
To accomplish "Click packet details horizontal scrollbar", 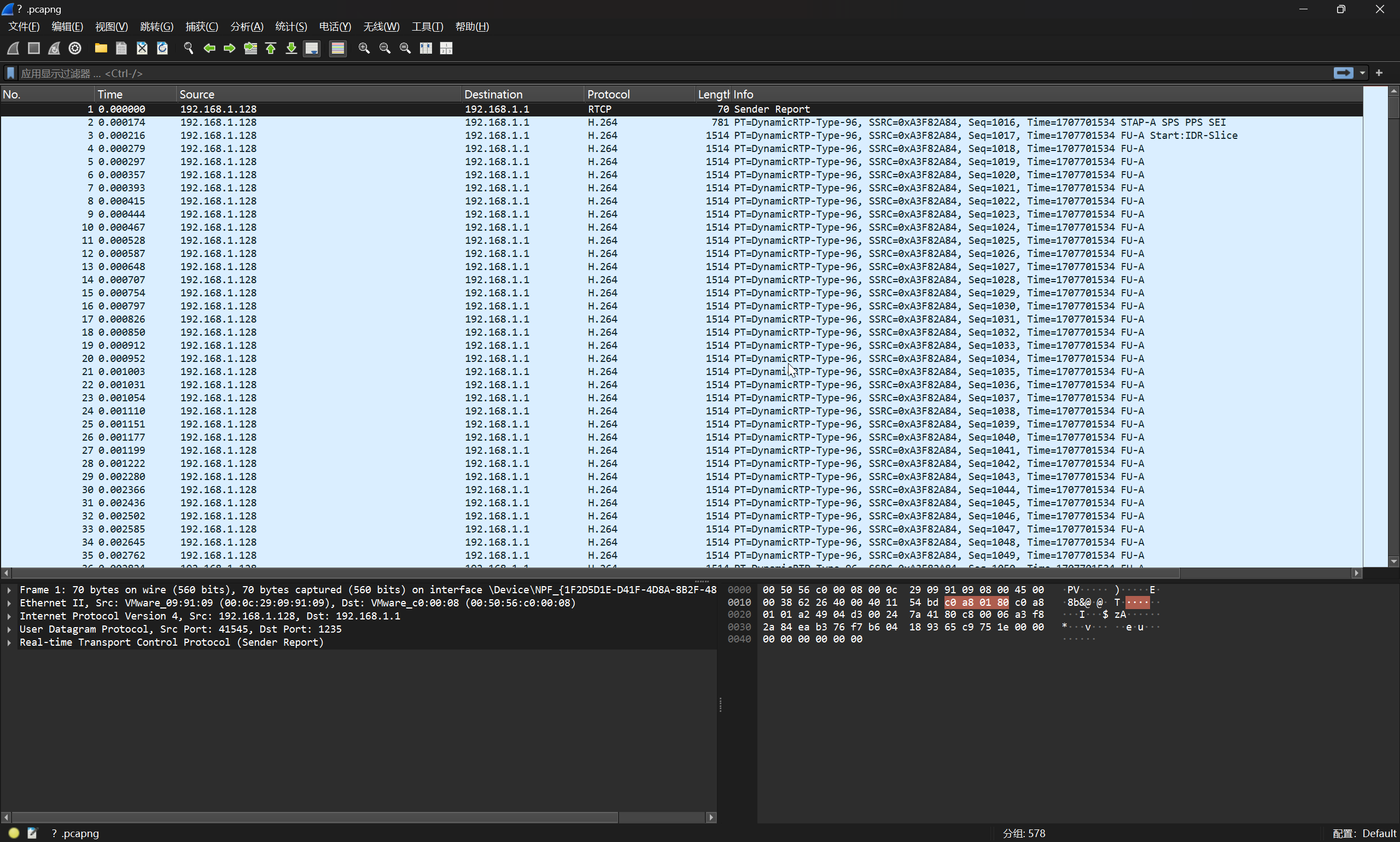I will pyautogui.click(x=315, y=817).
